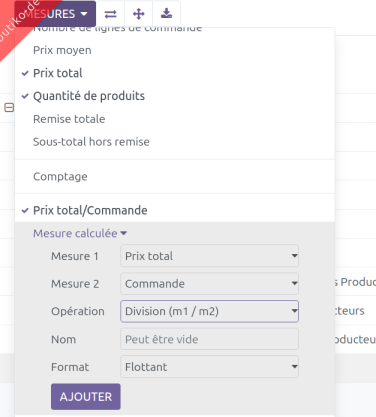Open the MESURES dropdown button
The image size is (376, 417).
coord(55,14)
